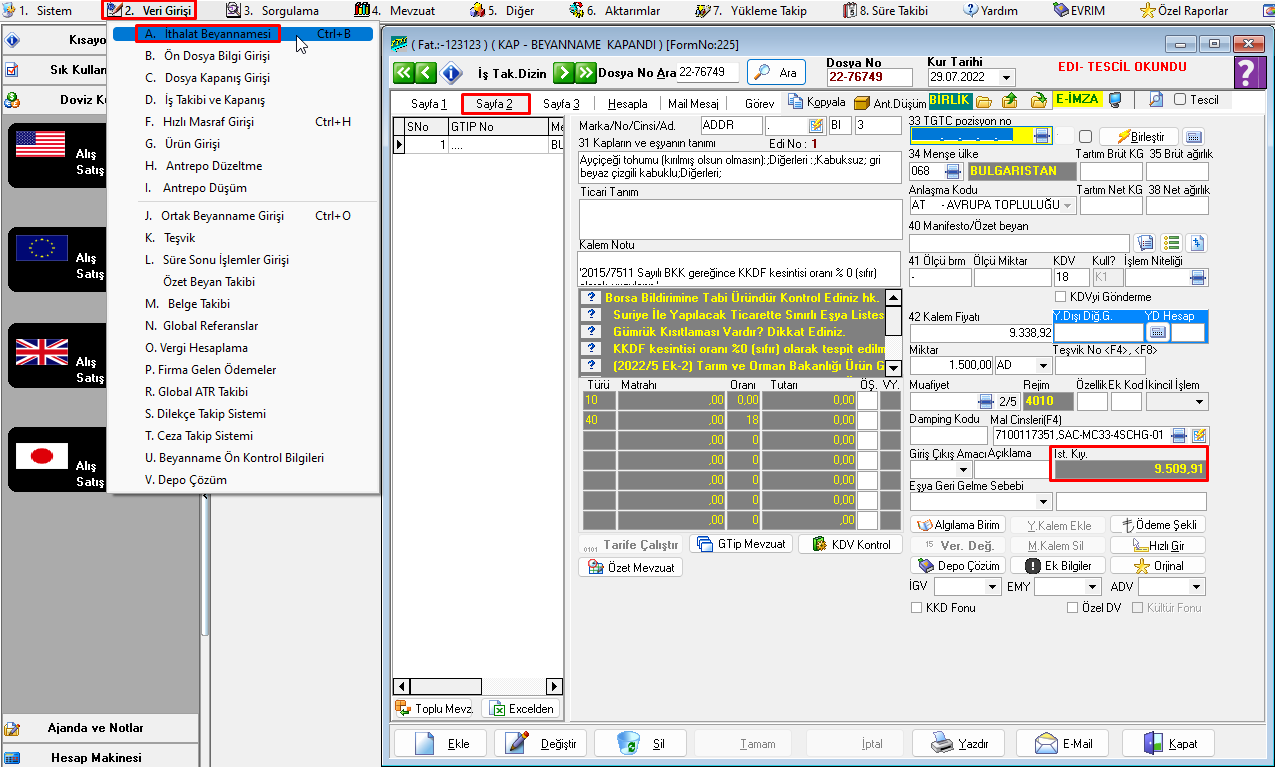Check the Özel DV box

tap(1073, 607)
